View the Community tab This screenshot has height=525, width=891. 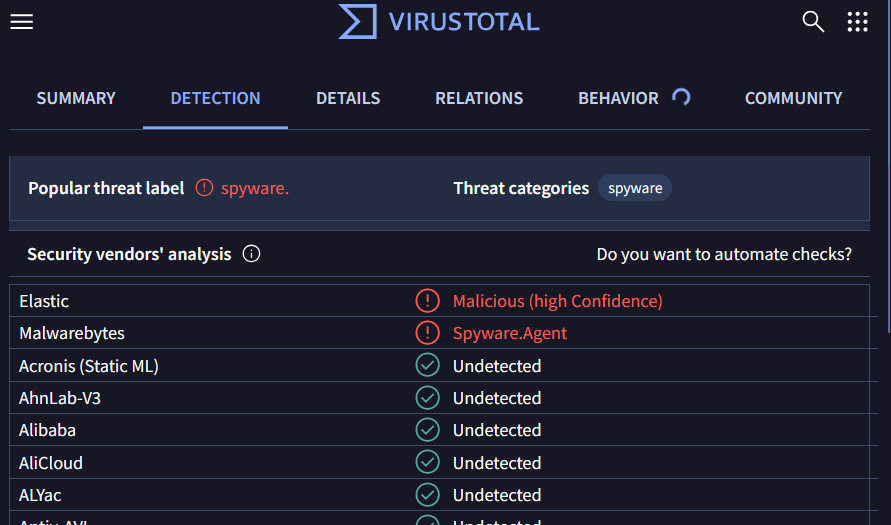click(793, 98)
